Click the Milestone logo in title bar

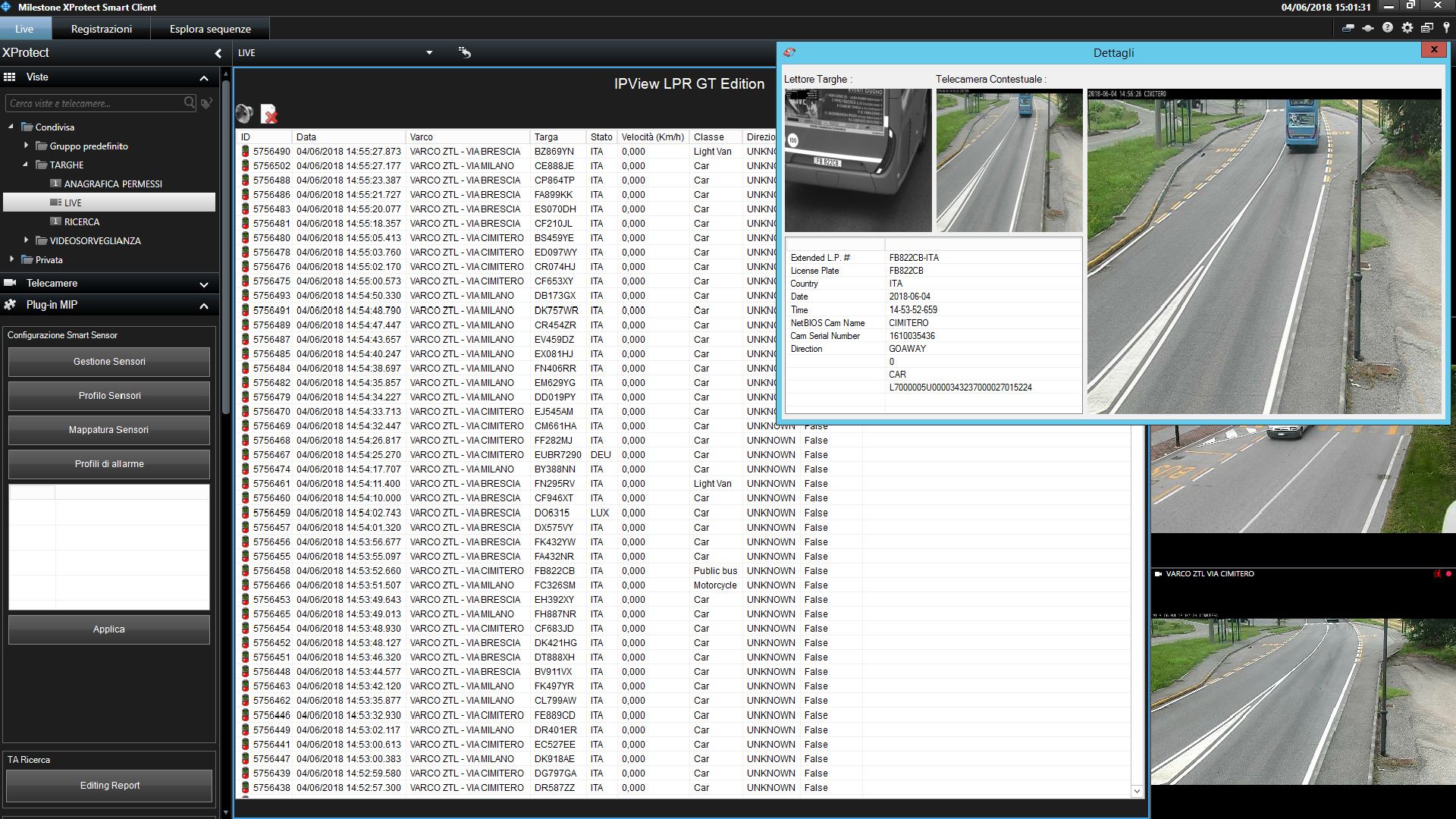pyautogui.click(x=7, y=7)
